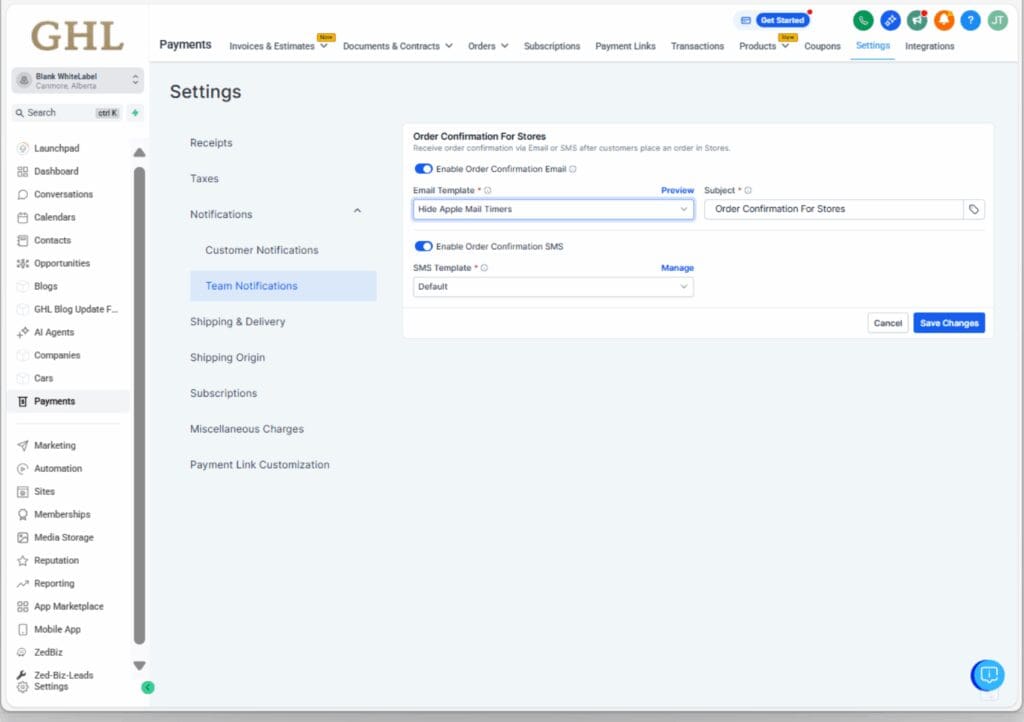Open the phone call icon in the header

[862, 20]
